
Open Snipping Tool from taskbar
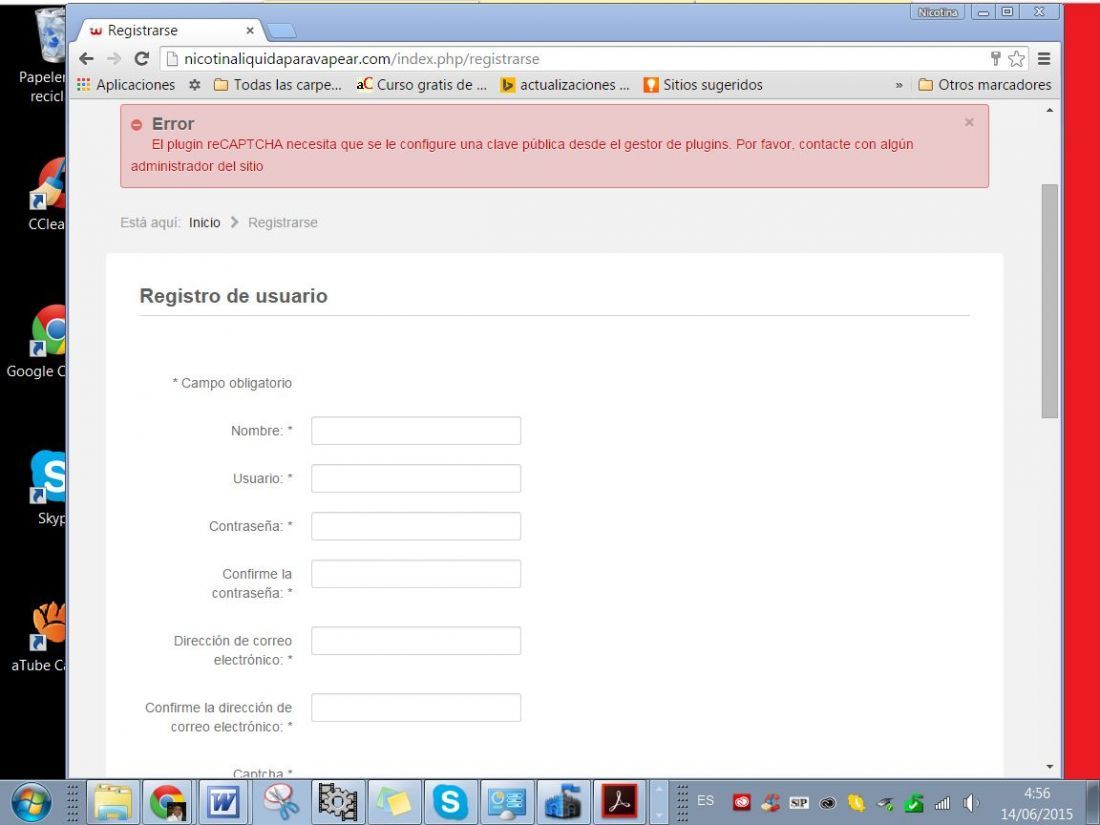(x=281, y=801)
